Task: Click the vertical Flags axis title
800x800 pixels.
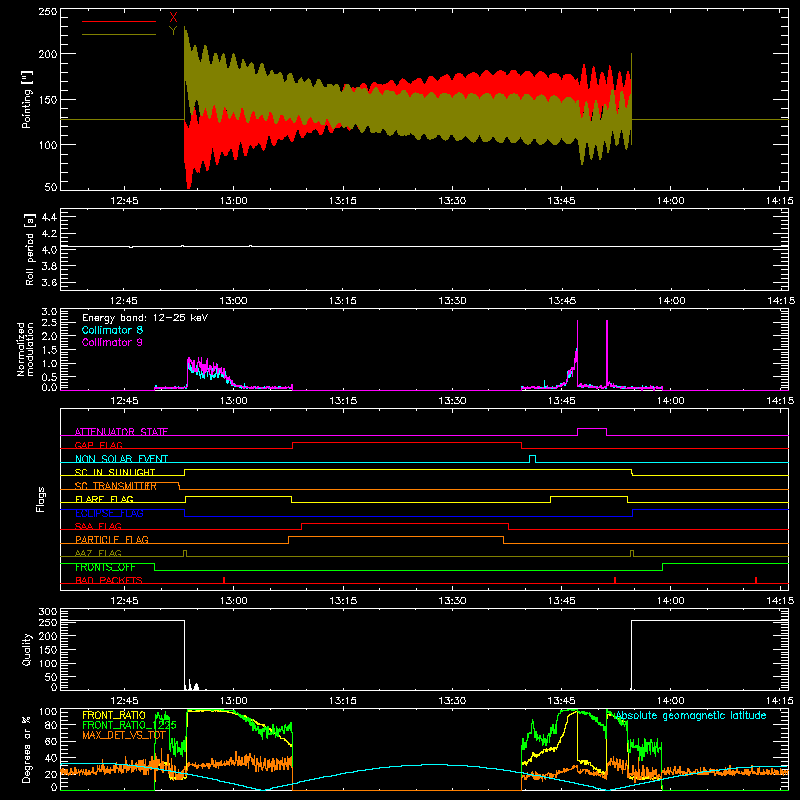Action: pos(40,499)
